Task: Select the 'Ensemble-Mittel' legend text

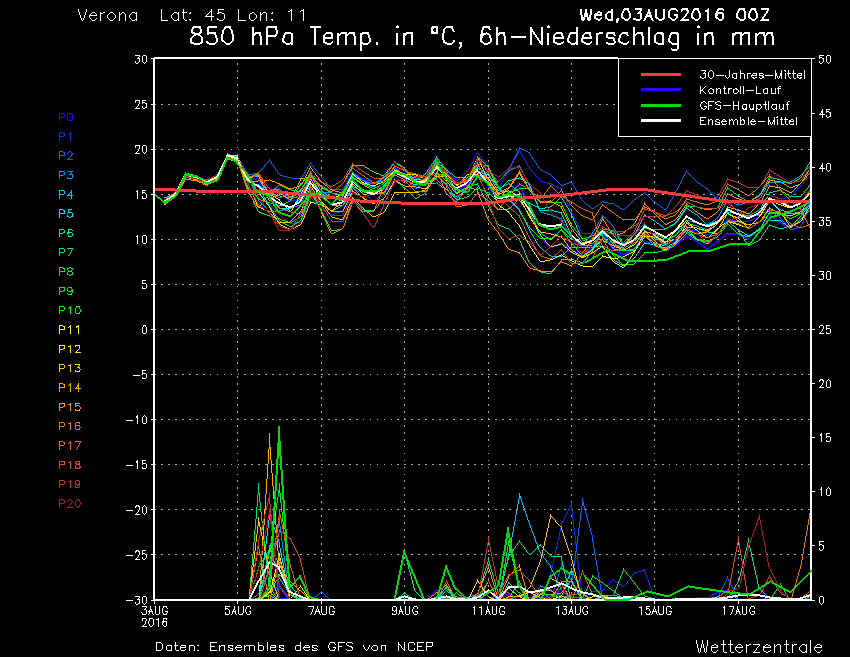Action: tap(749, 121)
